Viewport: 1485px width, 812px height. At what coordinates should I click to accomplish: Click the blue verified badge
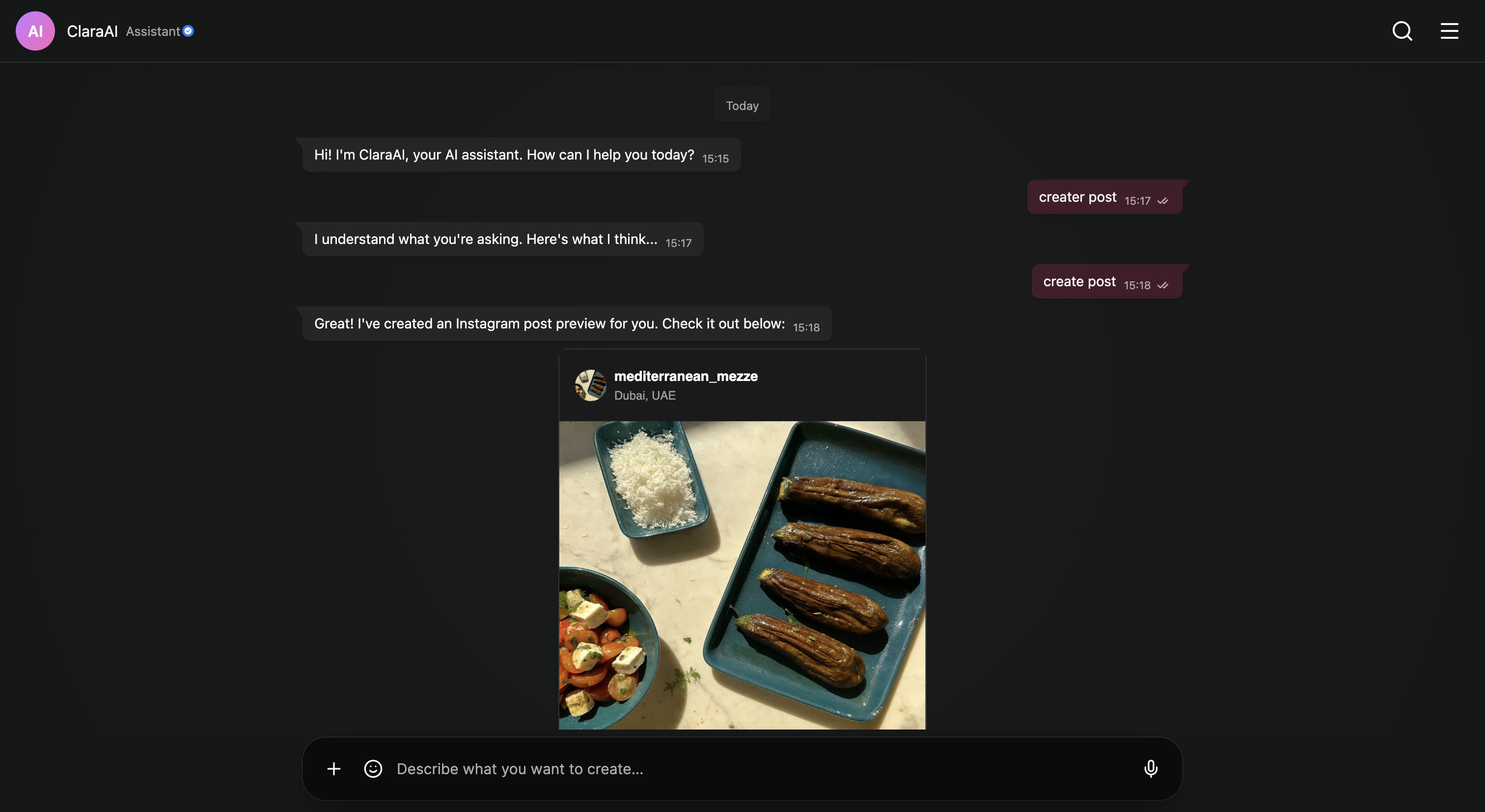(189, 31)
